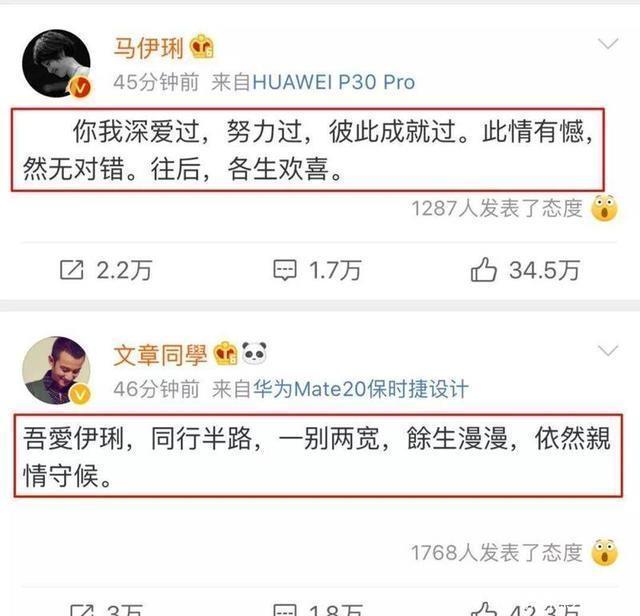Tap the repost icon on 马伊琍's post
Image resolution: width=640 pixels, height=616 pixels.
[x=72, y=270]
